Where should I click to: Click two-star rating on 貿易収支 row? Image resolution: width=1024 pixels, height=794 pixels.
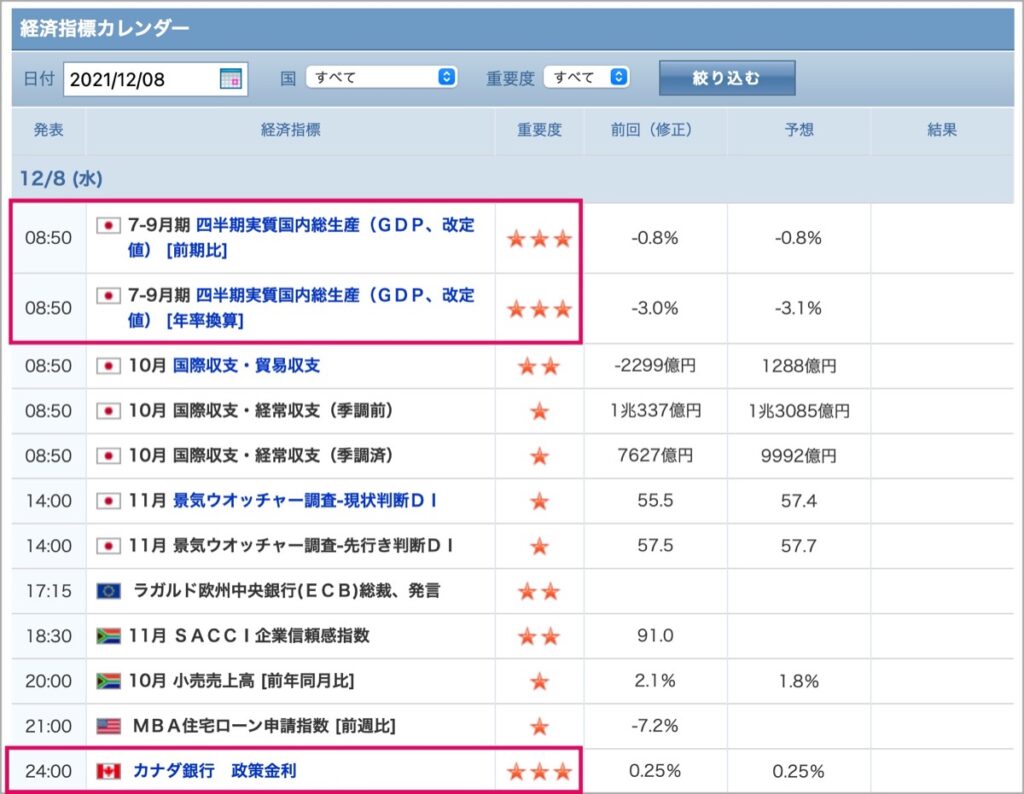click(x=539, y=366)
